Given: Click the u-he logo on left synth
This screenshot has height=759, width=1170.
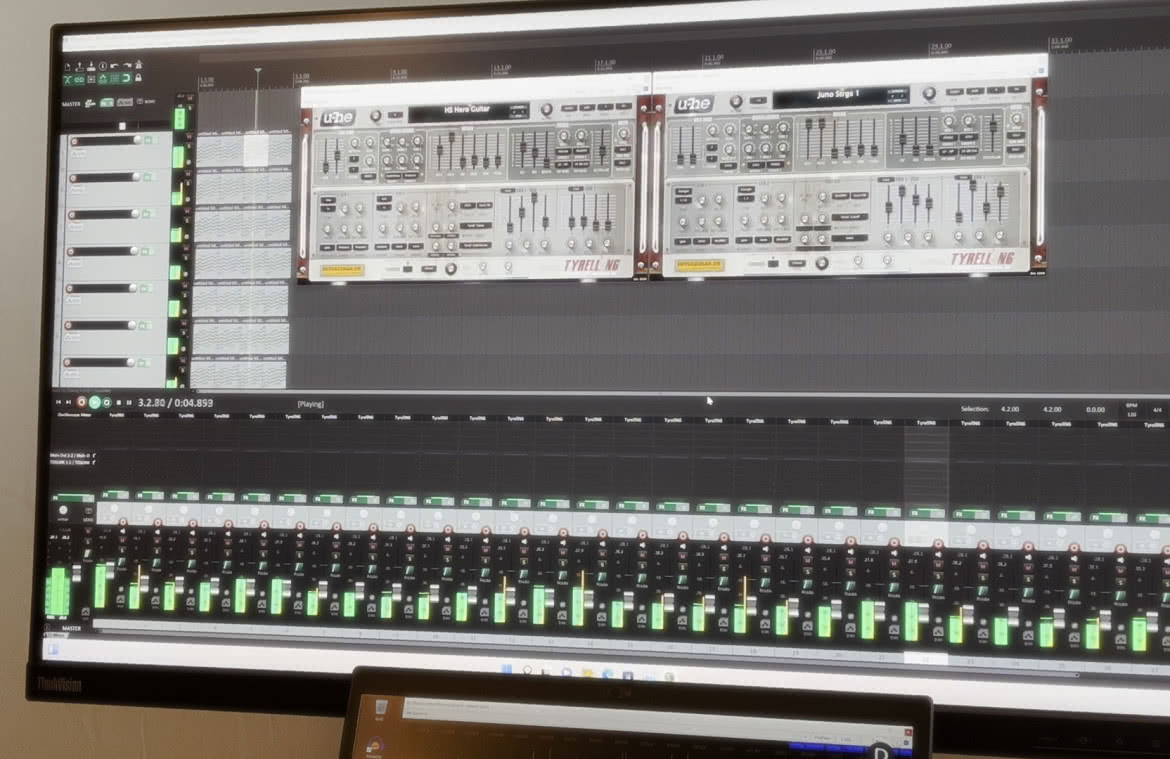Looking at the screenshot, I should [x=339, y=118].
